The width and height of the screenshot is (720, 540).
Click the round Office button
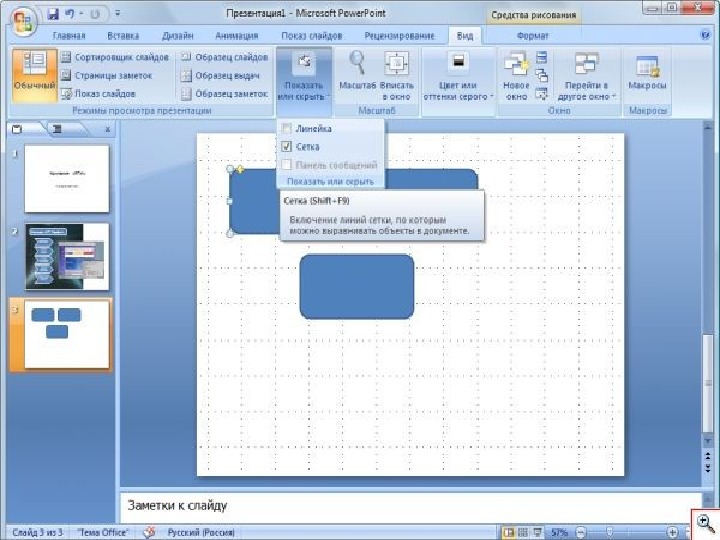point(23,21)
